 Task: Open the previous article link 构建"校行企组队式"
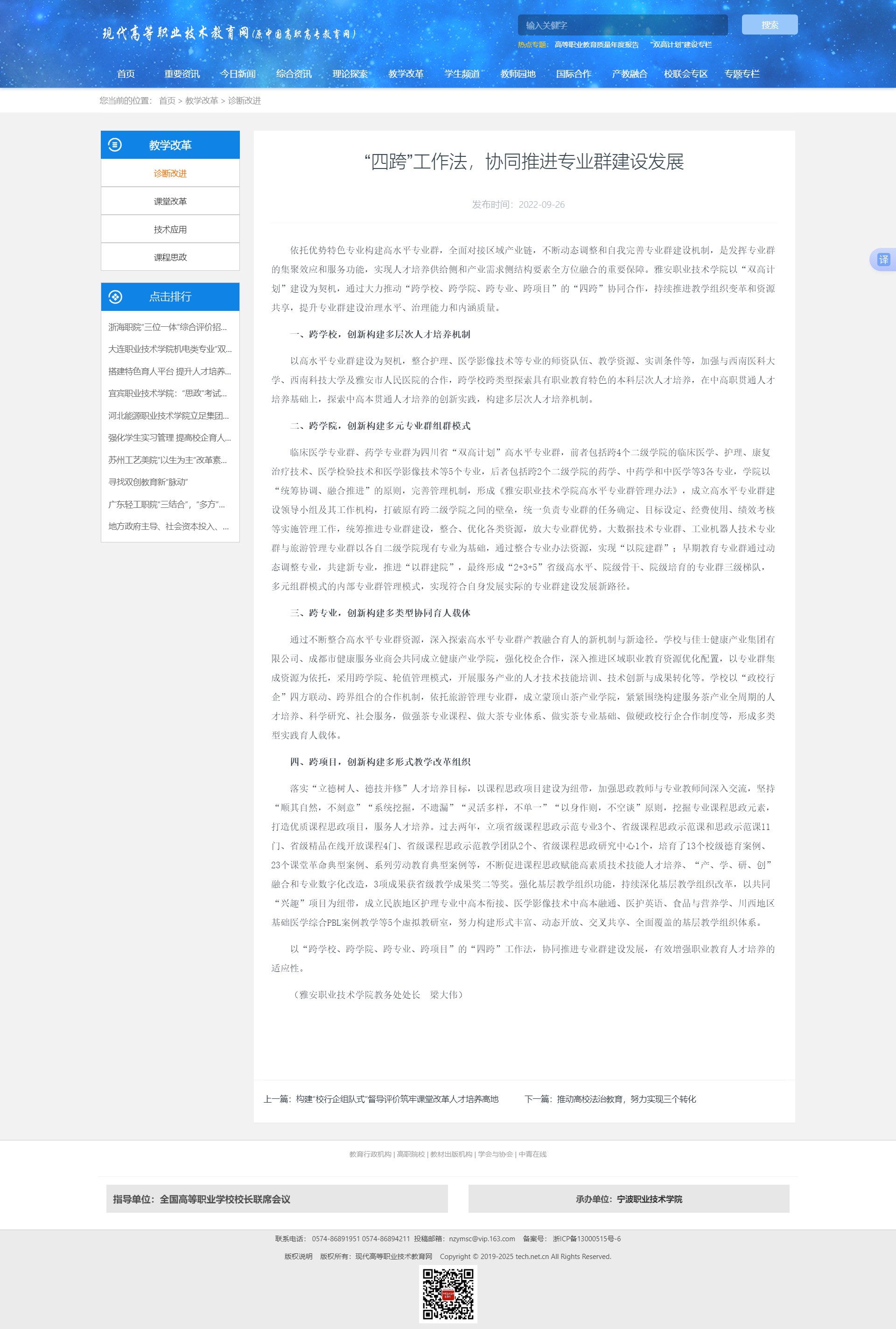pos(397,1099)
